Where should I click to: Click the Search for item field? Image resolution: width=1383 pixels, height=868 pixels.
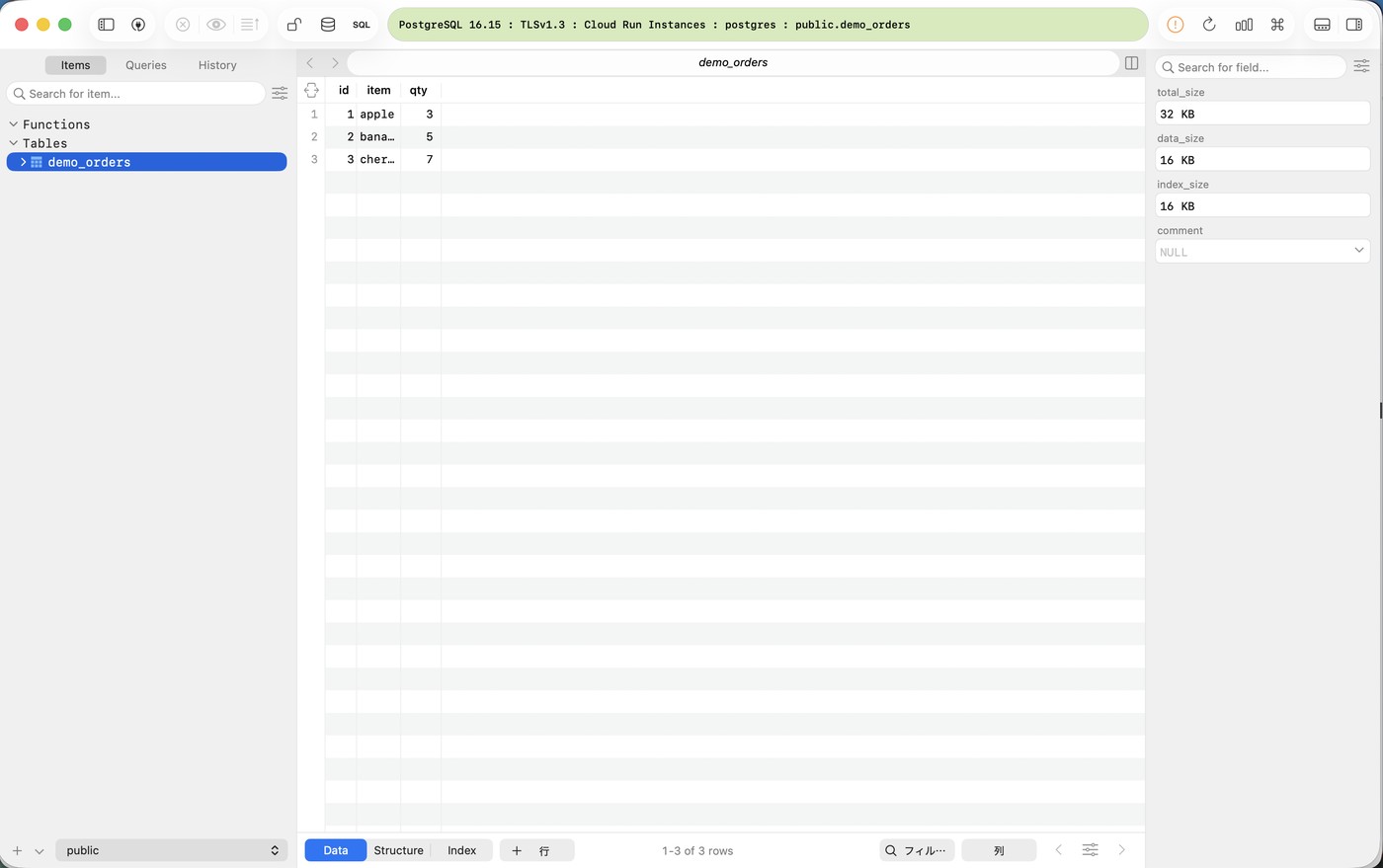[x=136, y=94]
